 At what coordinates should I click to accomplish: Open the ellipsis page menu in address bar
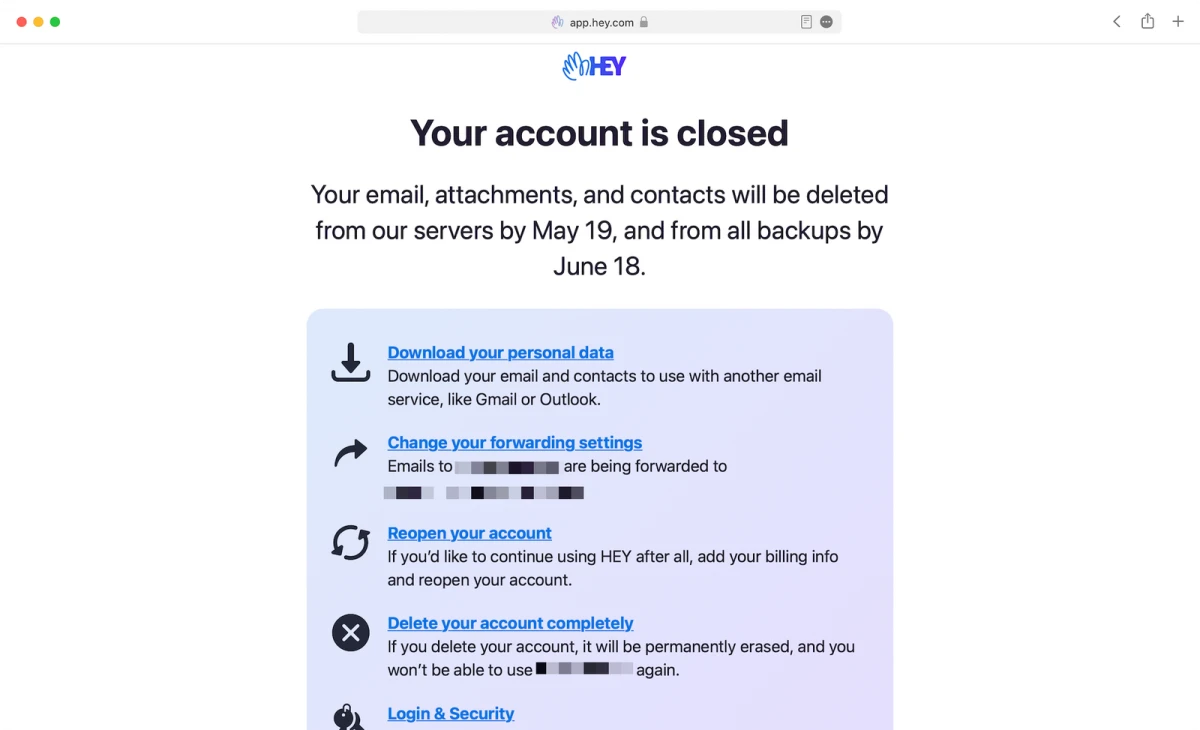(826, 22)
